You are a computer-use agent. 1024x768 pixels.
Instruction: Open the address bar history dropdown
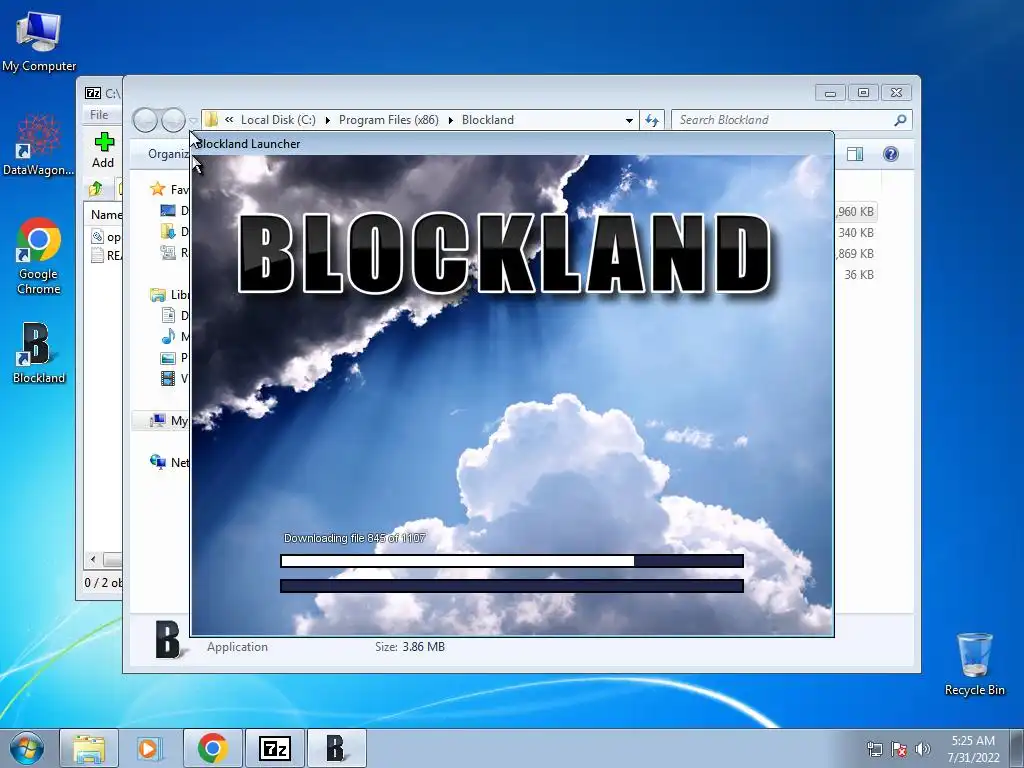point(629,120)
